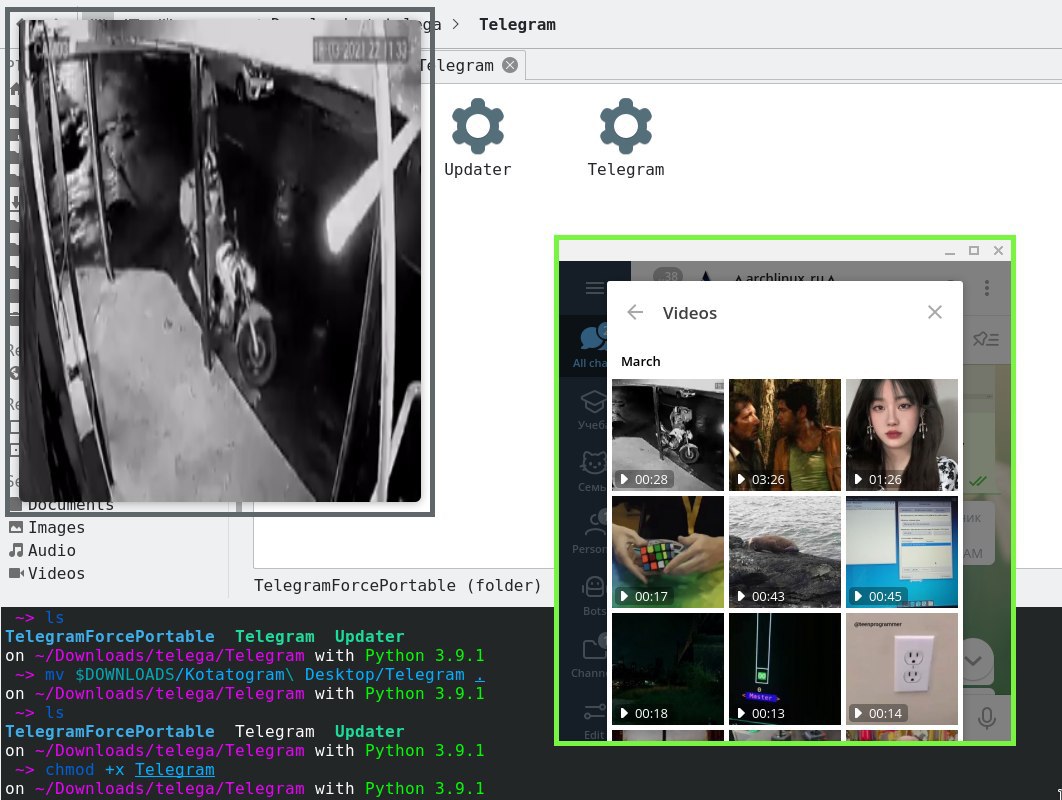This screenshot has width=1062, height=800.
Task: Close the Videos dialog with X
Action: 935,312
